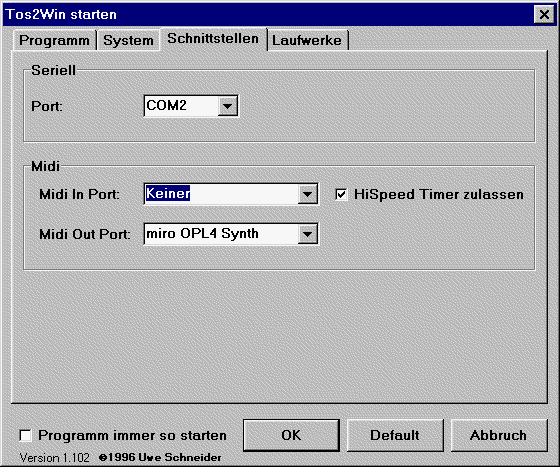Enable Programm immer so starten checkbox
The width and height of the screenshot is (560, 467).
(25, 435)
